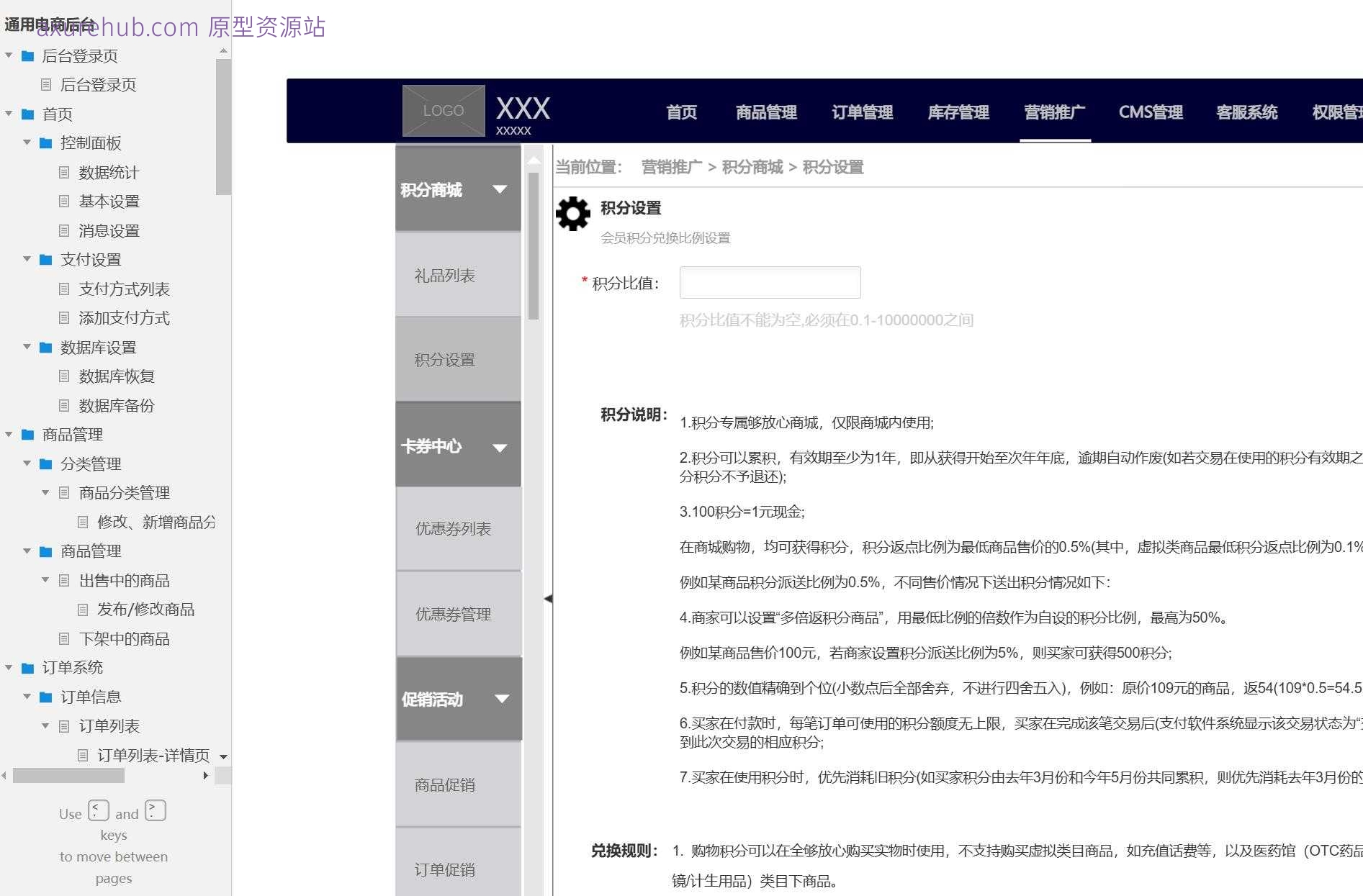The width and height of the screenshot is (1363, 896).
Task: Collapse sidebar using the black arrow
Action: 549,598
